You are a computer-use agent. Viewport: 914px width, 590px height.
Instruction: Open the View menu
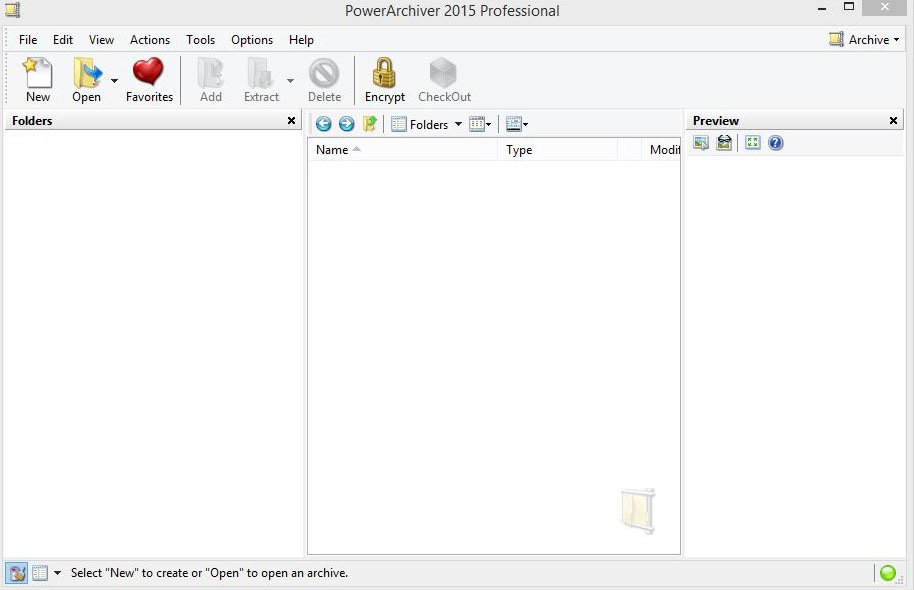tap(101, 40)
